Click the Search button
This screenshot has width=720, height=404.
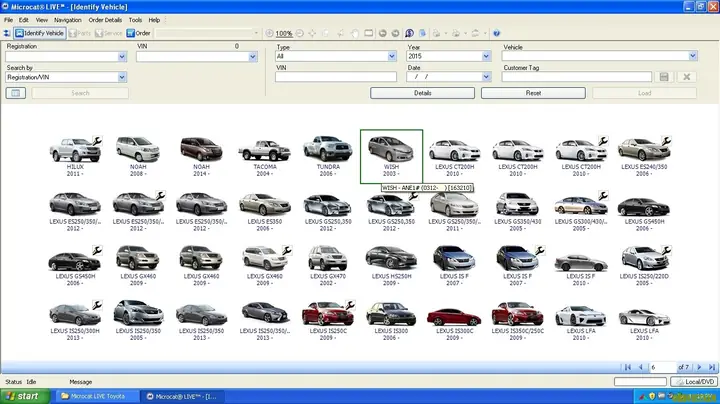click(80, 93)
